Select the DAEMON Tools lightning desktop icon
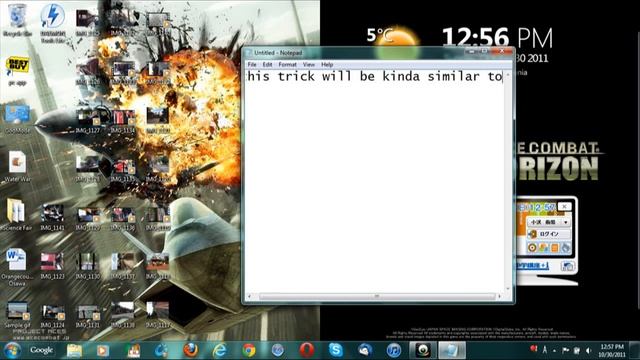This screenshot has width=640, height=360. click(53, 22)
